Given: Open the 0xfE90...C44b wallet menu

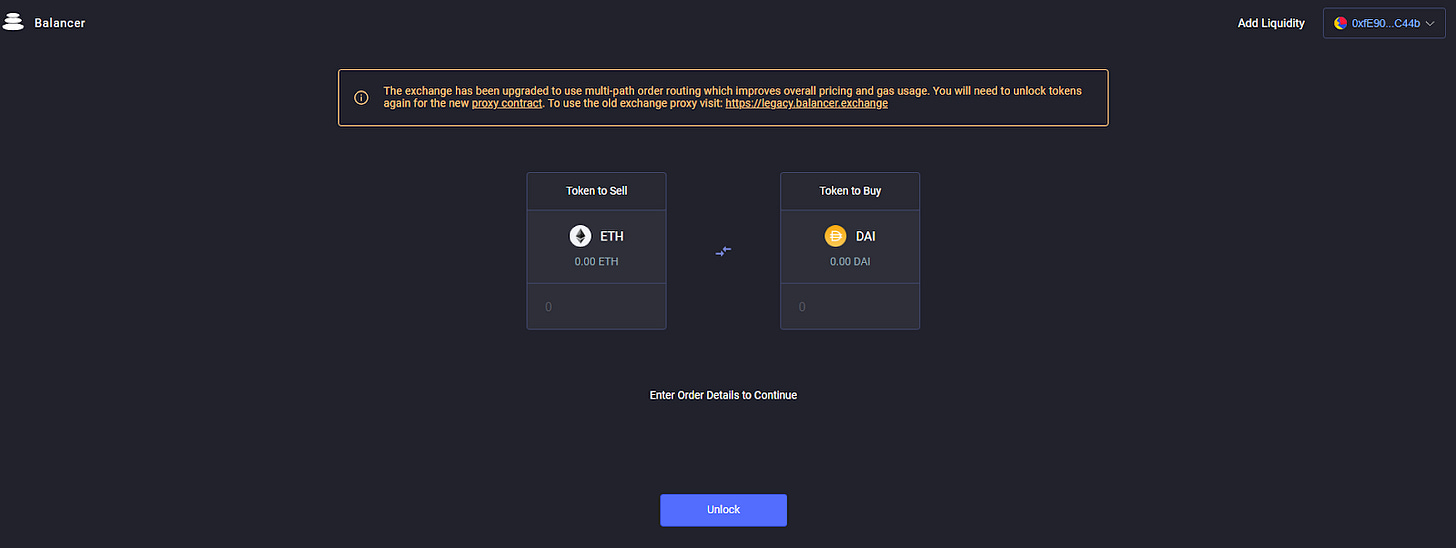Looking at the screenshot, I should 1384,23.
